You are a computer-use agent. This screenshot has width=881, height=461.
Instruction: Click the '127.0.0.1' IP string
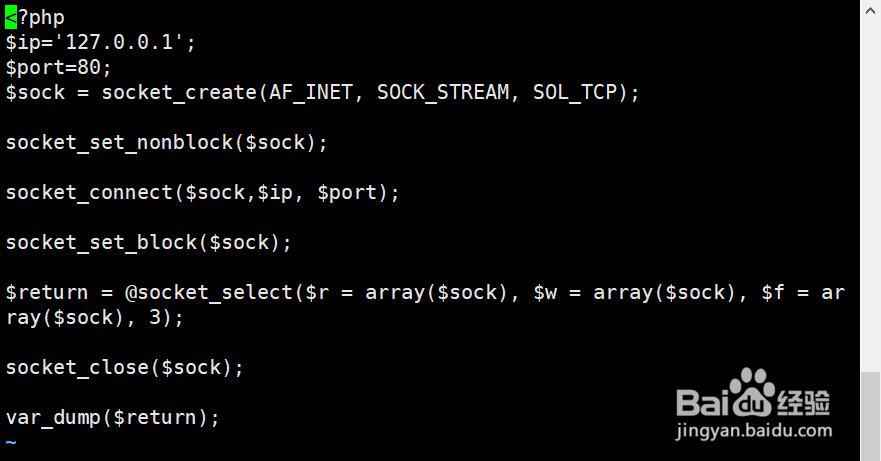click(120, 43)
